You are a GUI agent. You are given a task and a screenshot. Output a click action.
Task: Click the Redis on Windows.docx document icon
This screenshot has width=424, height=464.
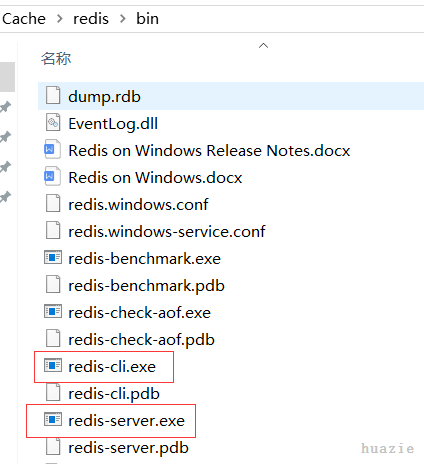52,176
